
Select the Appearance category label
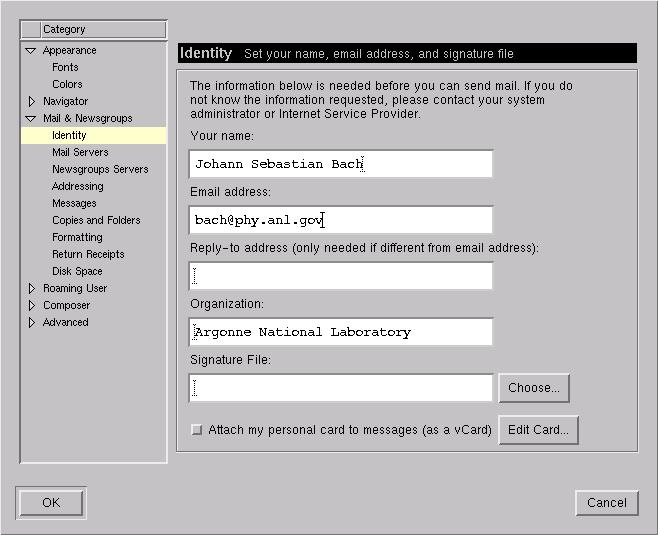(70, 50)
